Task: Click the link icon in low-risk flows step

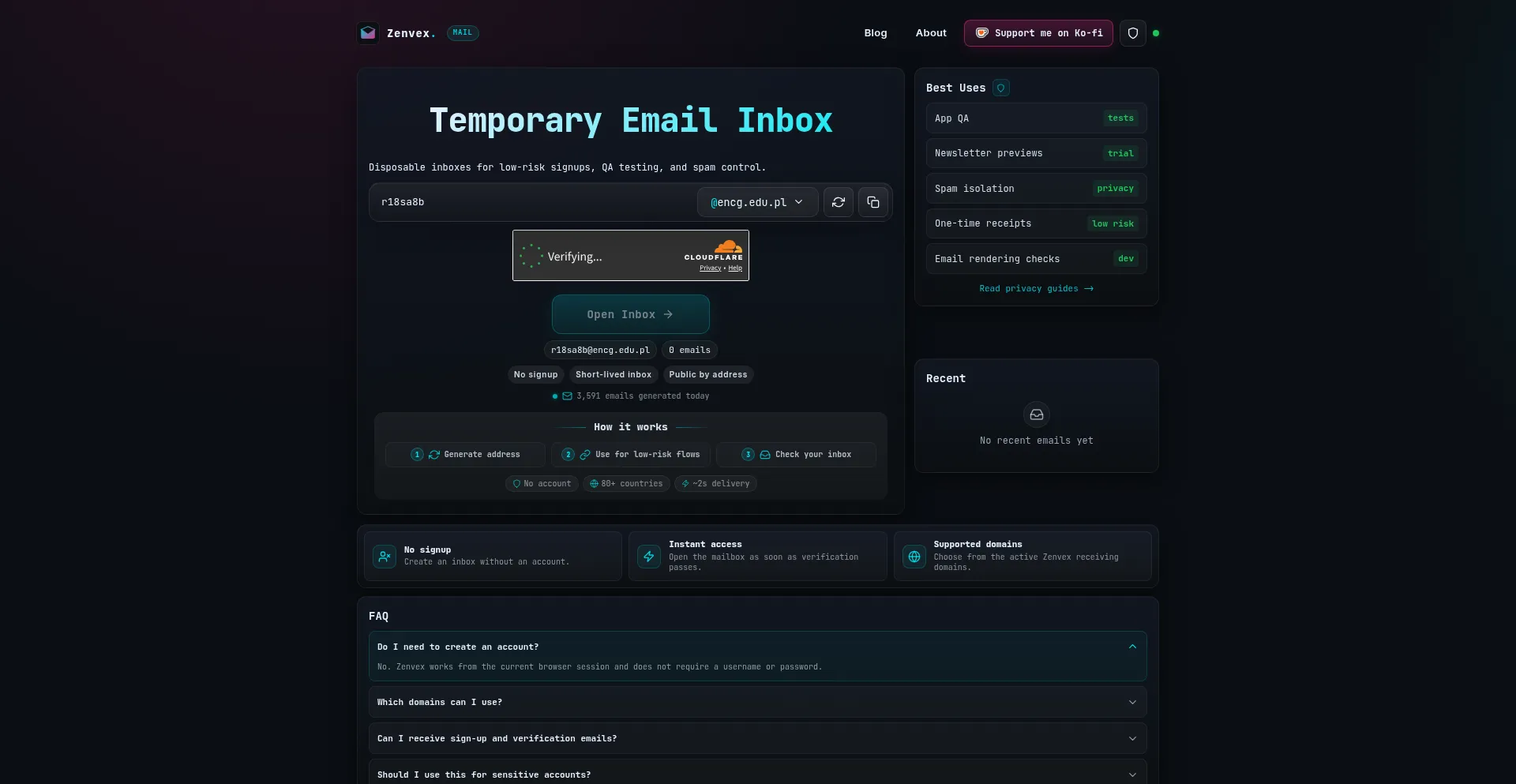Action: (x=585, y=455)
